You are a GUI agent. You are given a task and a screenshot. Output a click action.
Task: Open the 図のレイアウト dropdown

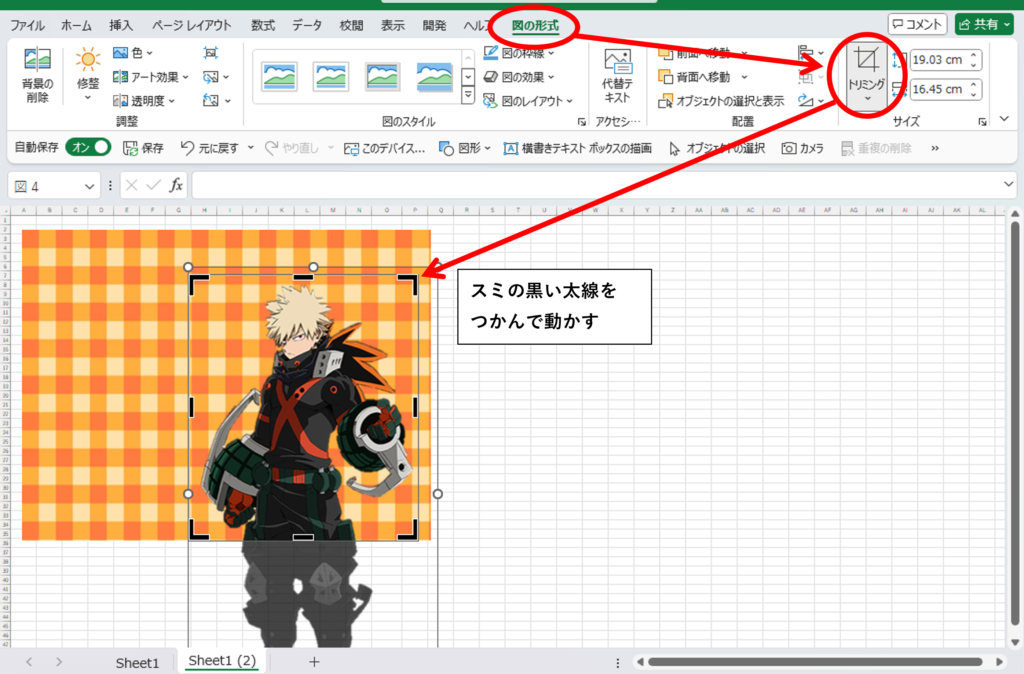click(x=528, y=101)
